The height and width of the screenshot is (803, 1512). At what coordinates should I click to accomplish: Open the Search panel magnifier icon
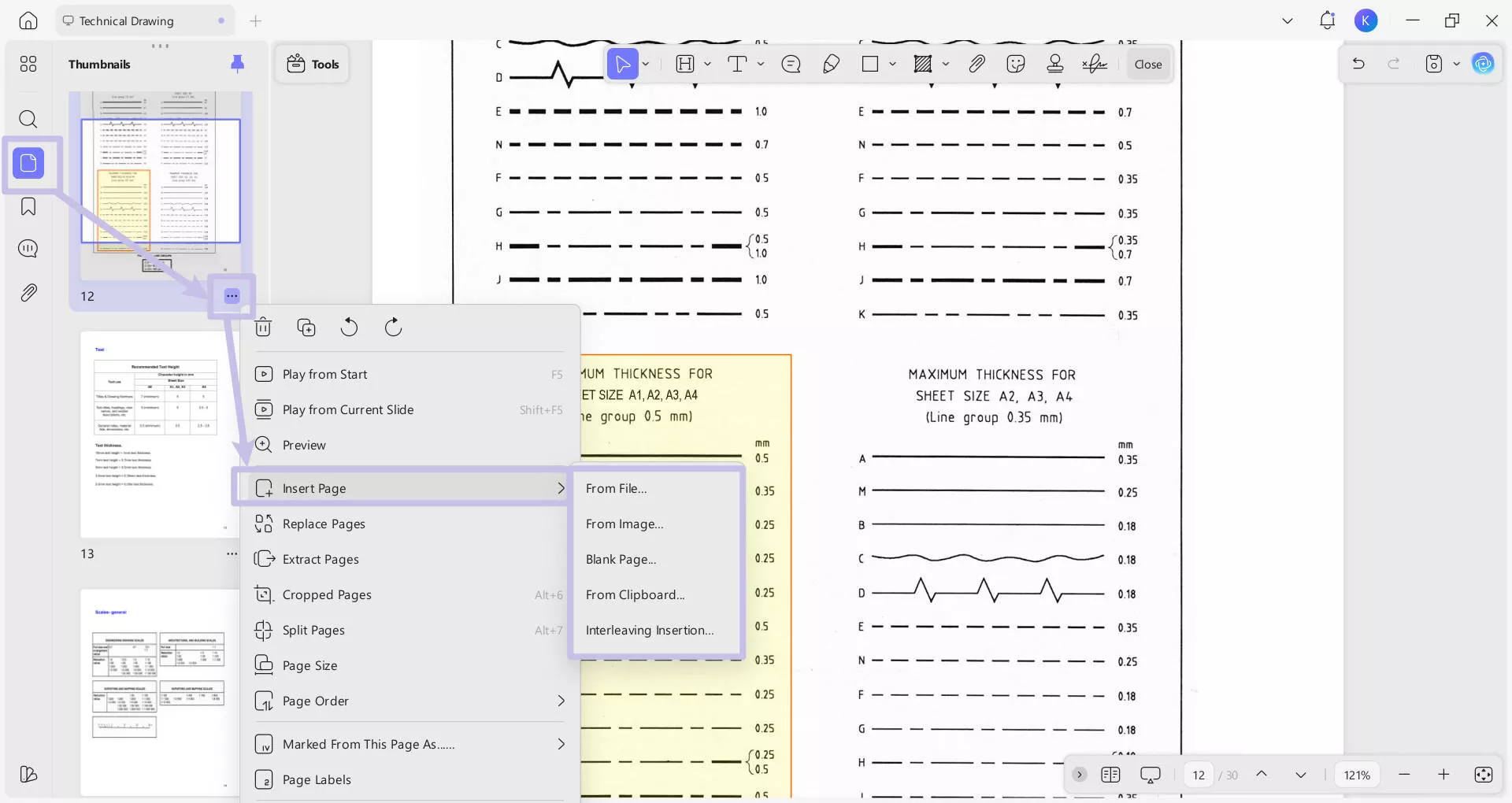pyautogui.click(x=28, y=119)
